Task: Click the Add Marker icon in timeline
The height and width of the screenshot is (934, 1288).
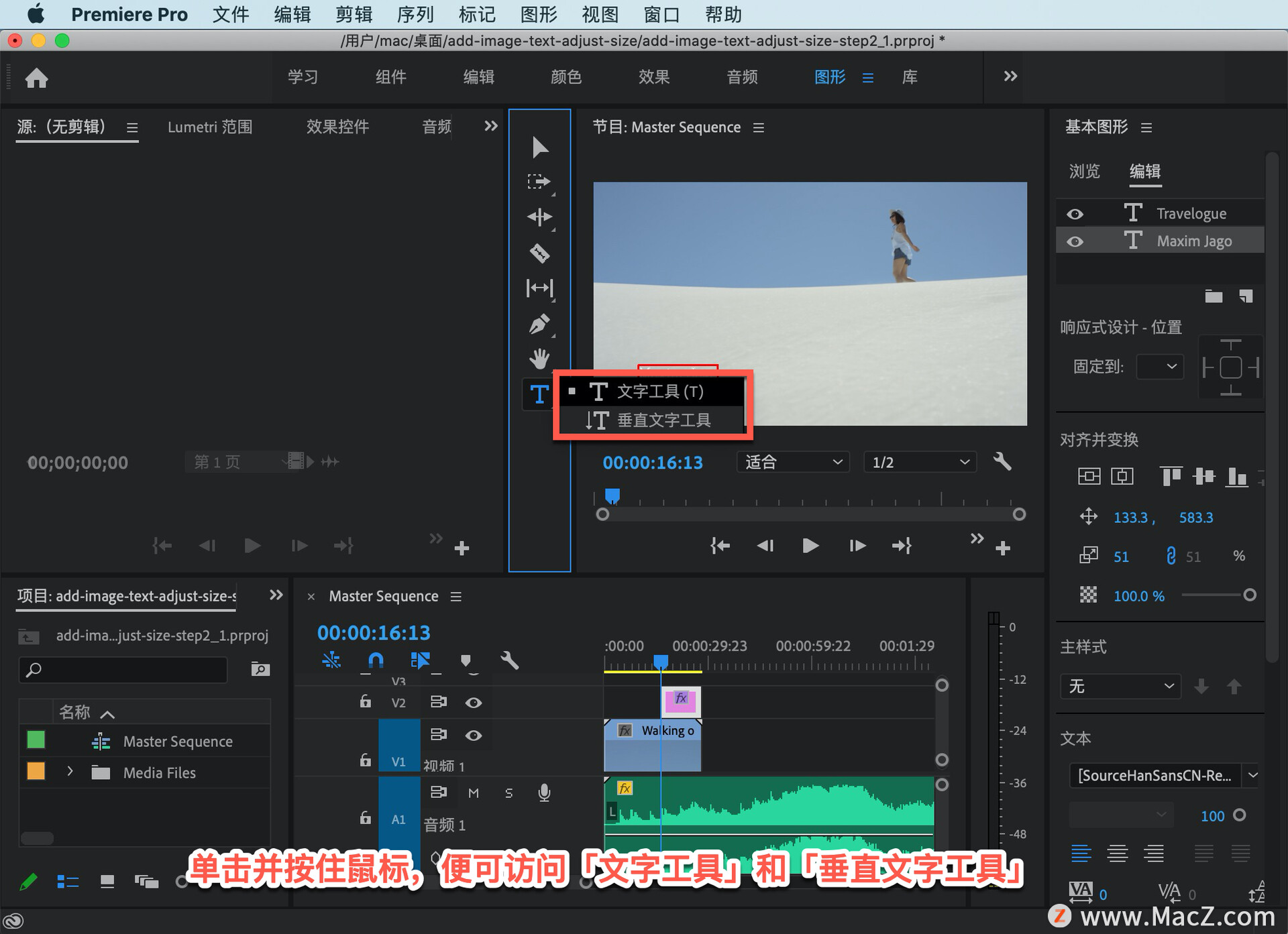Action: pos(466,660)
